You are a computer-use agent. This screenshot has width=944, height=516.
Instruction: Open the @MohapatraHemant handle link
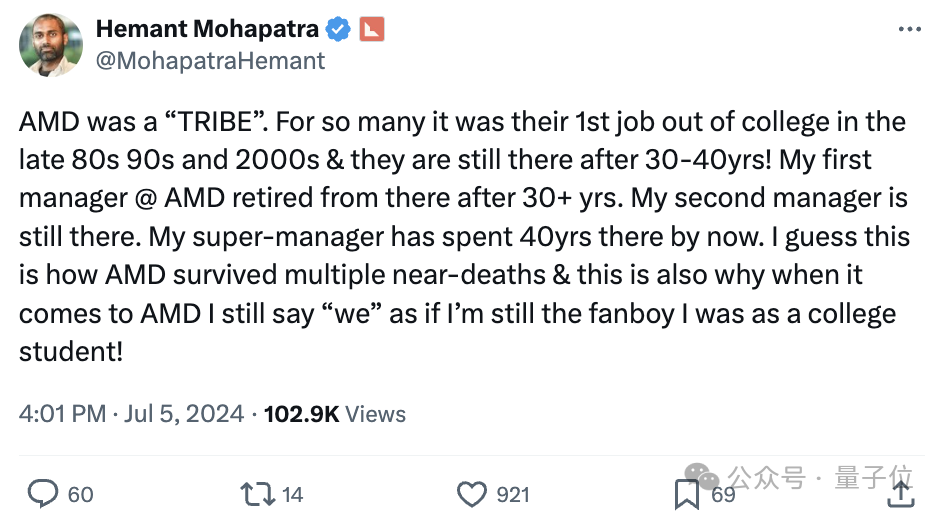[210, 60]
